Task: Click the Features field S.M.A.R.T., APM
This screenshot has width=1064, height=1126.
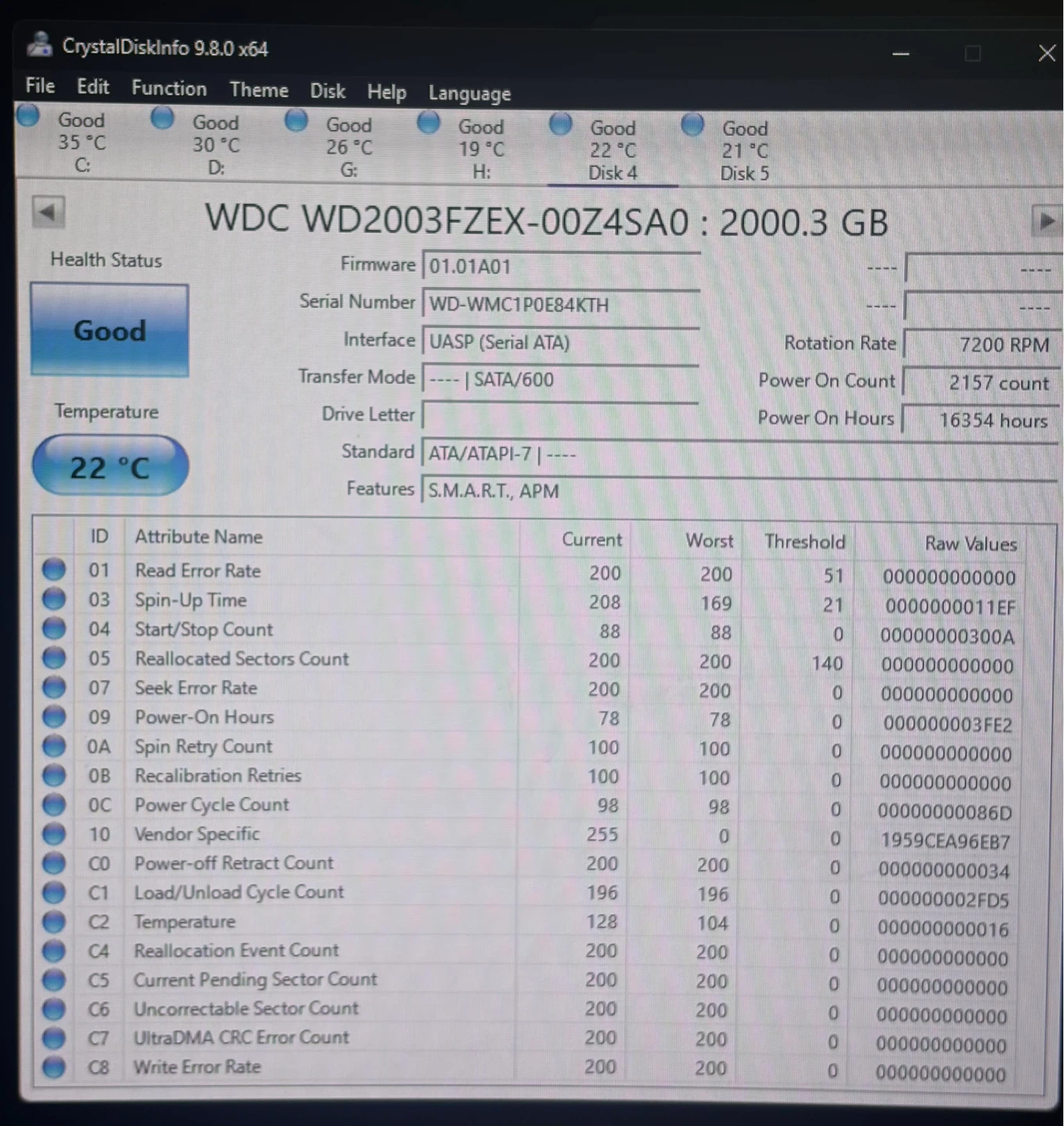Action: (739, 490)
